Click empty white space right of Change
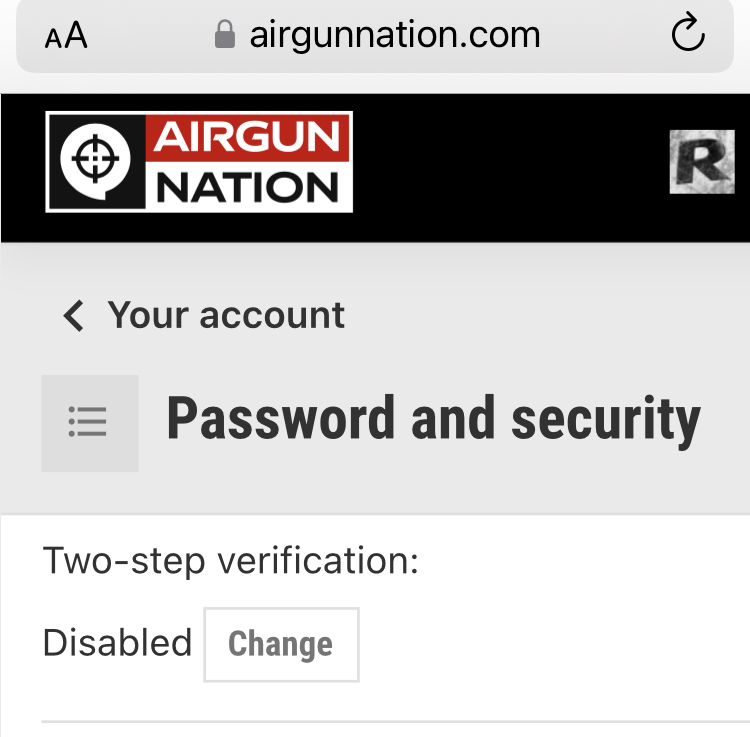The width and height of the screenshot is (750, 737). coord(550,644)
